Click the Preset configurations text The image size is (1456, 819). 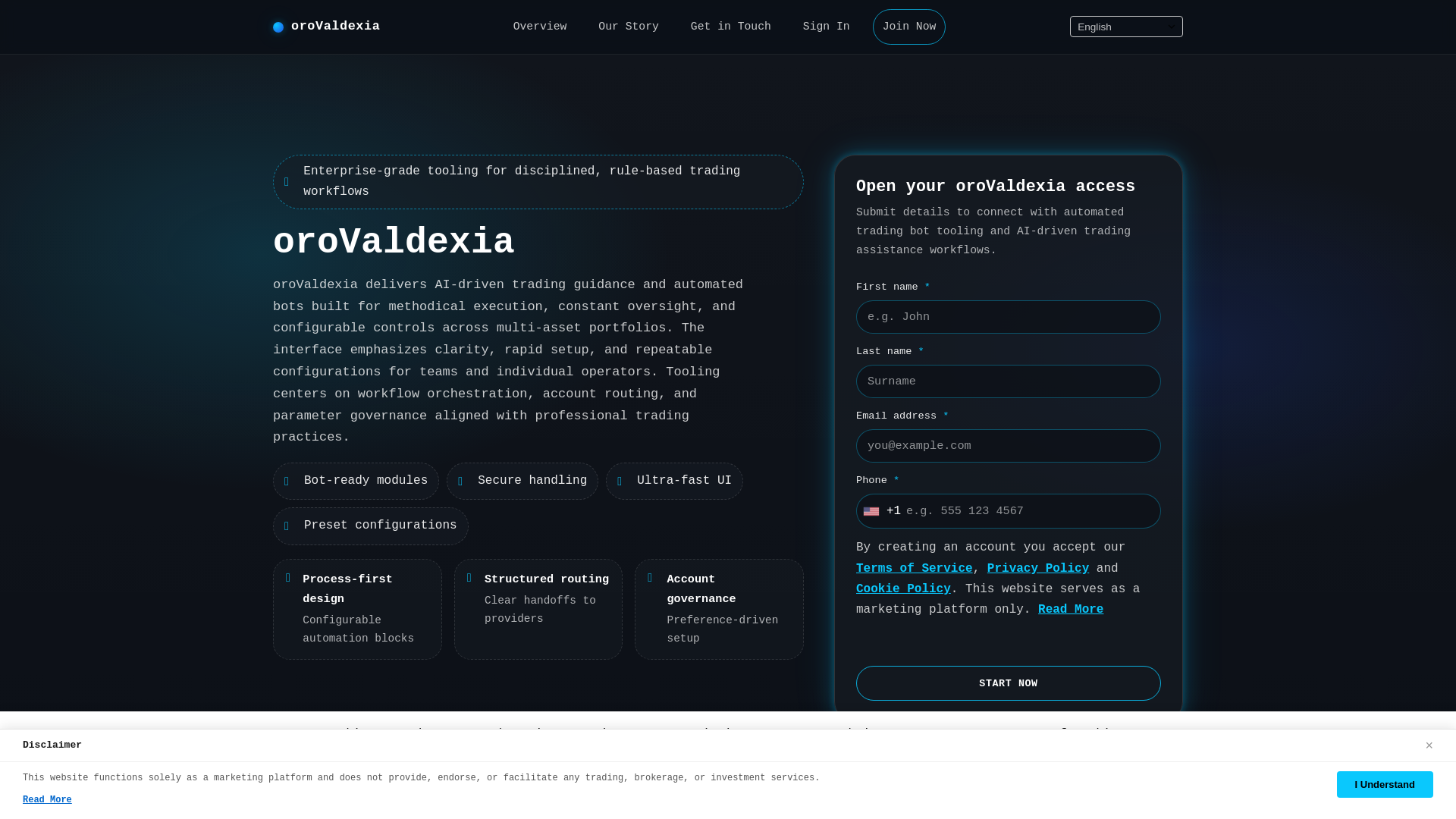(x=380, y=526)
